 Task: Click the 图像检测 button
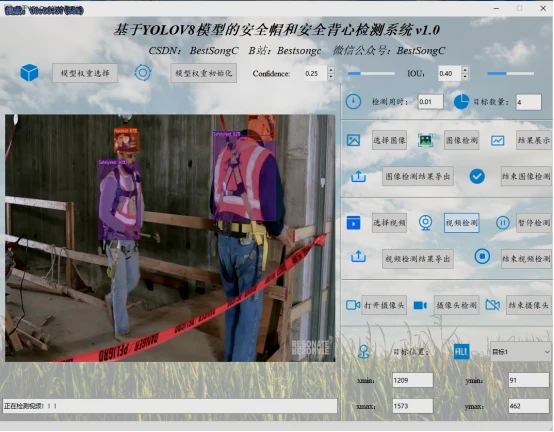461,140
